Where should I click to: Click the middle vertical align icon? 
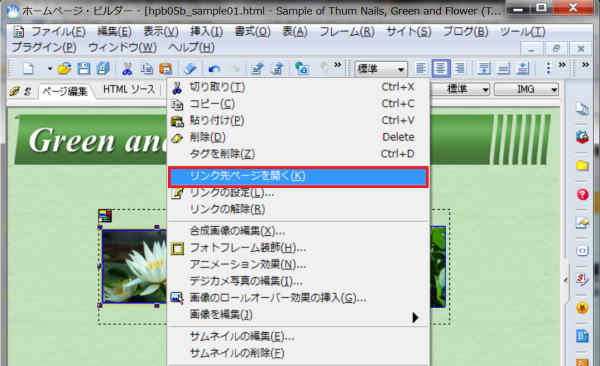(x=503, y=69)
